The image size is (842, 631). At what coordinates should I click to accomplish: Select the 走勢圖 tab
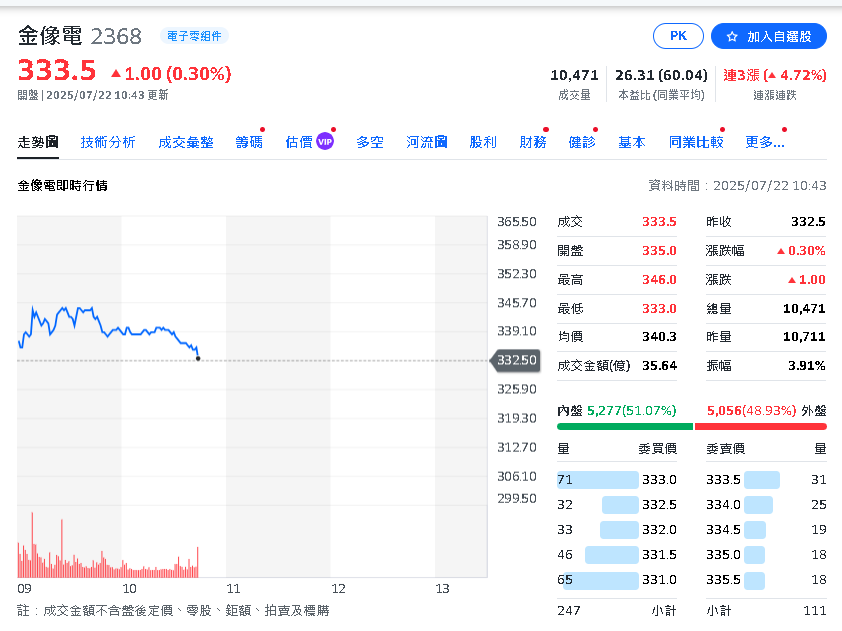point(38,142)
